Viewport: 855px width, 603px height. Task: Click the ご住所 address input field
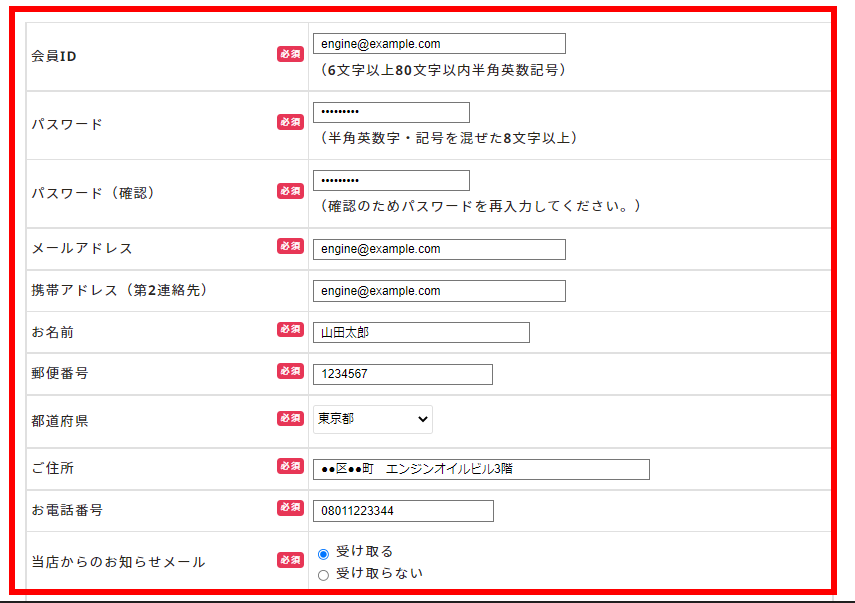[x=480, y=469]
